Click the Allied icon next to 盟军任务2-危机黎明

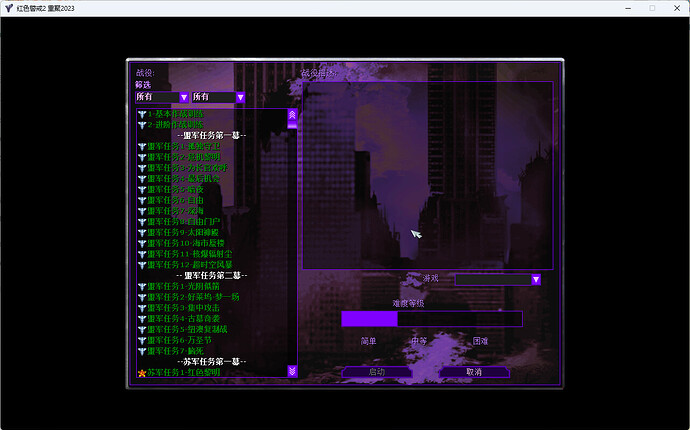tap(142, 157)
